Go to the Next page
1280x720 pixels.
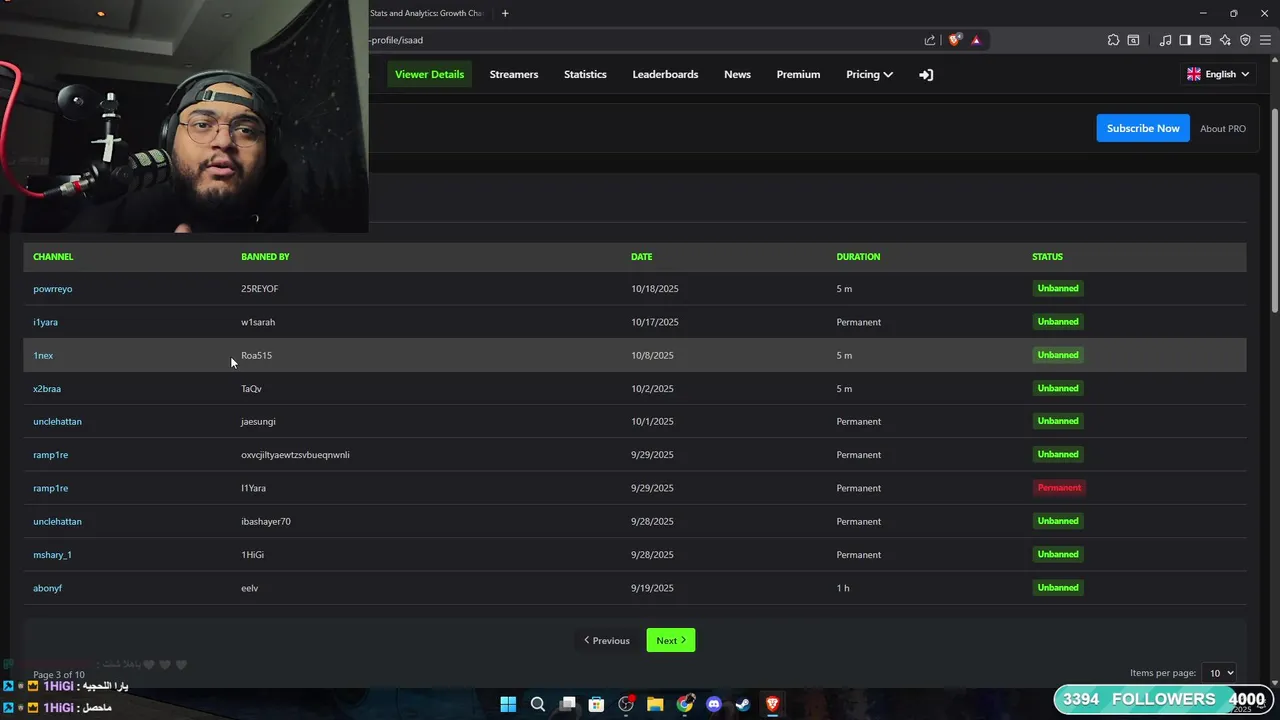point(671,640)
